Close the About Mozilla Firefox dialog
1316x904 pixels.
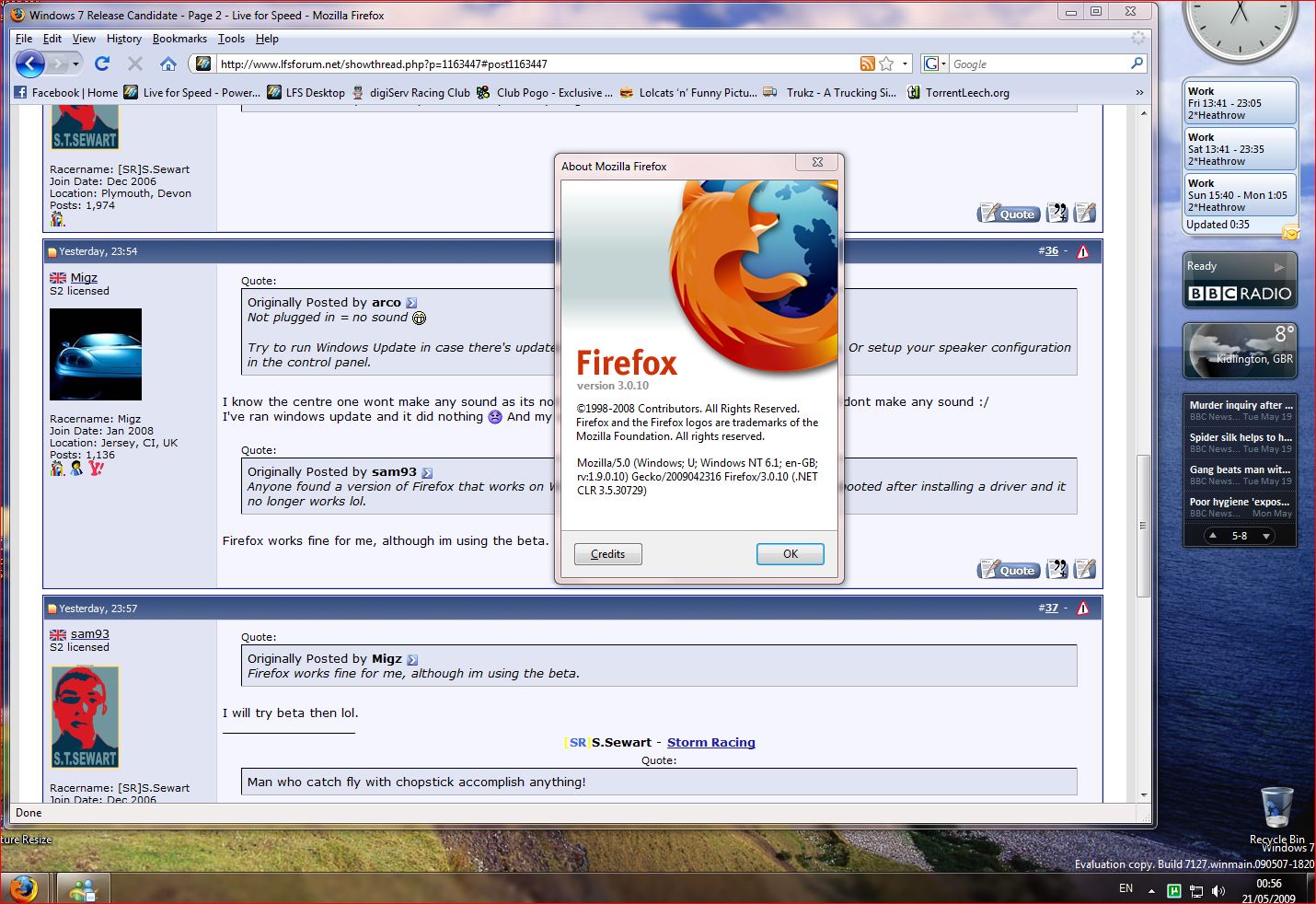point(817,162)
